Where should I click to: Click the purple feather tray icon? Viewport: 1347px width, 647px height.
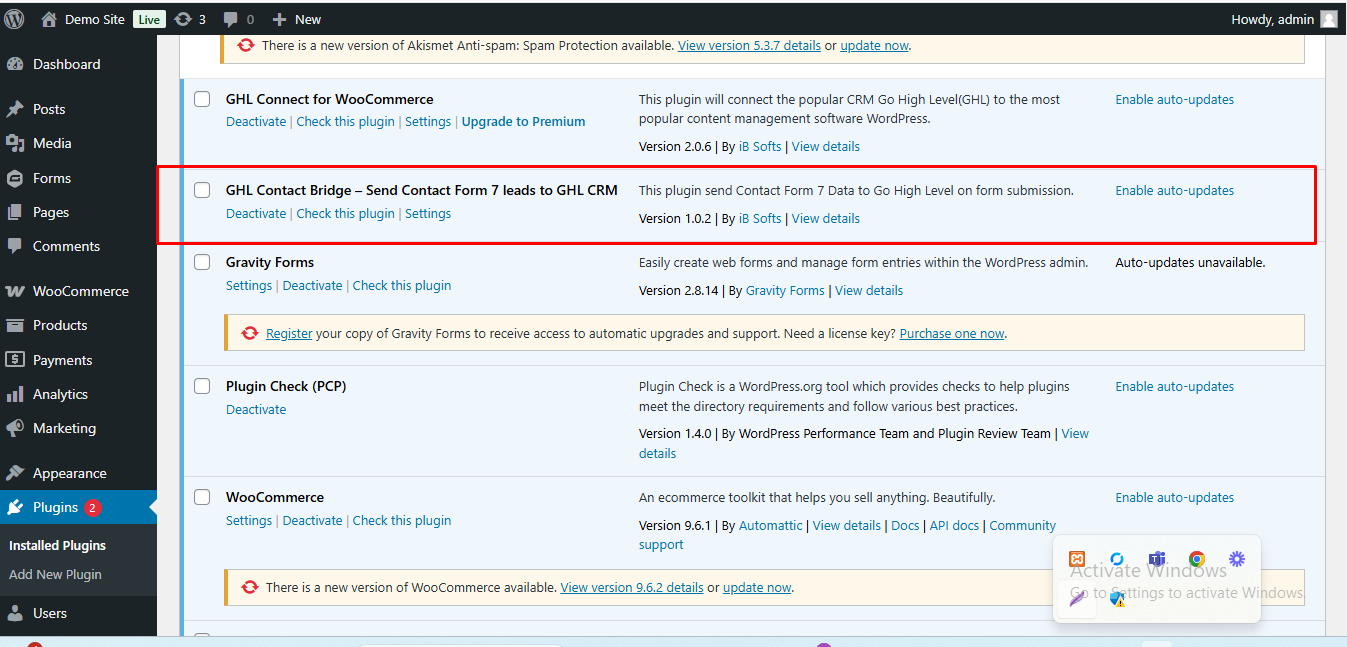1077,599
